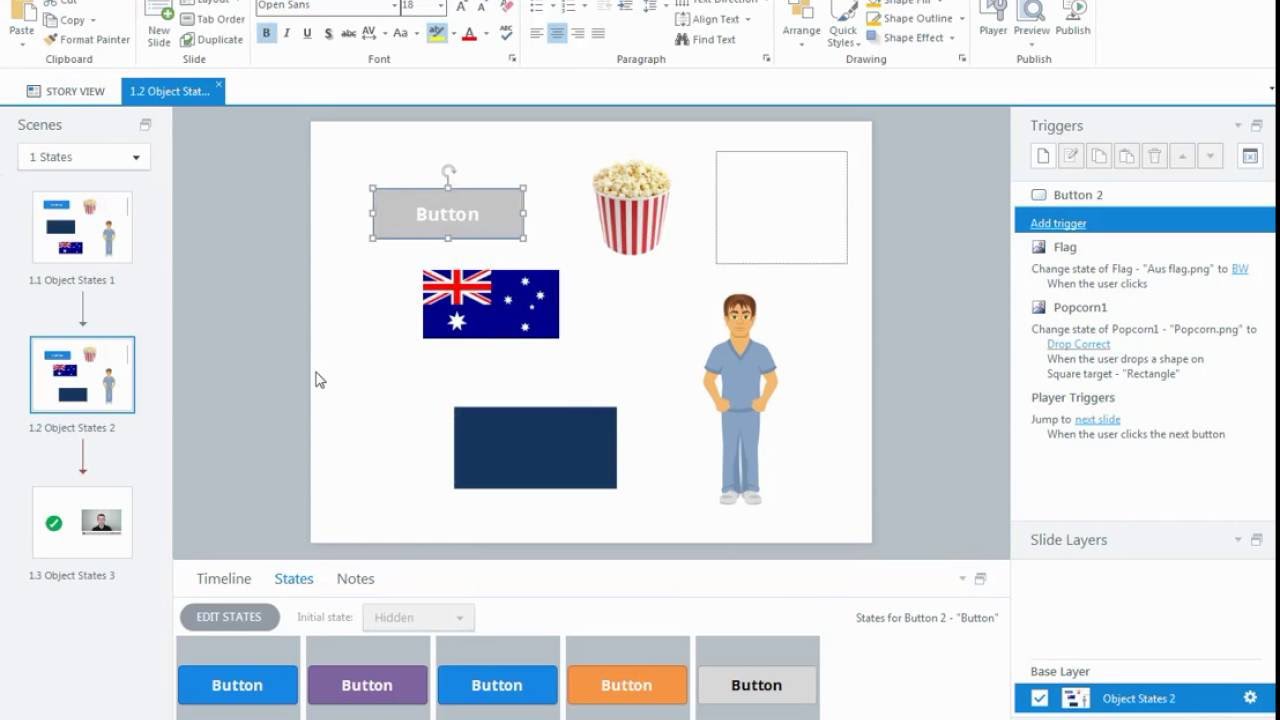1280x720 pixels.
Task: Switch to the Story View tab
Action: pyautogui.click(x=66, y=91)
